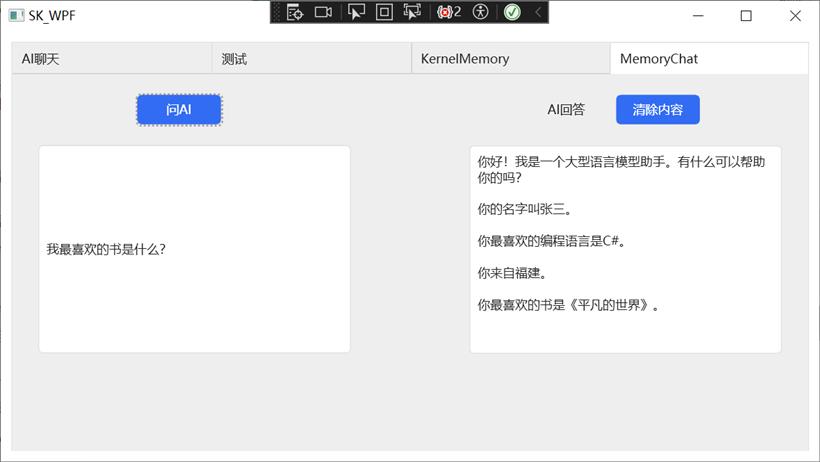Close the SK_WPF window
The image size is (820, 462).
click(x=795, y=16)
